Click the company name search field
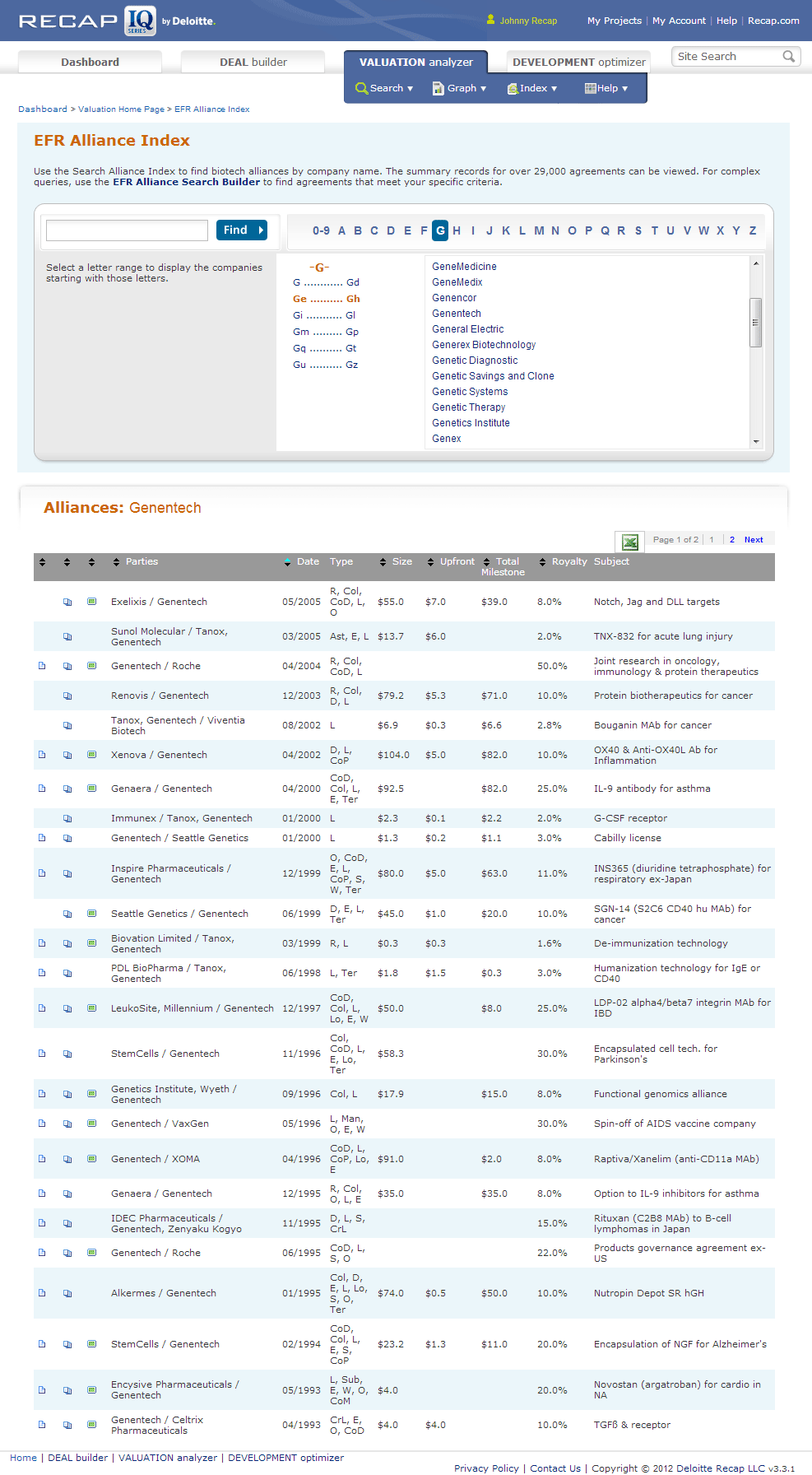The image size is (812, 1475). click(127, 230)
